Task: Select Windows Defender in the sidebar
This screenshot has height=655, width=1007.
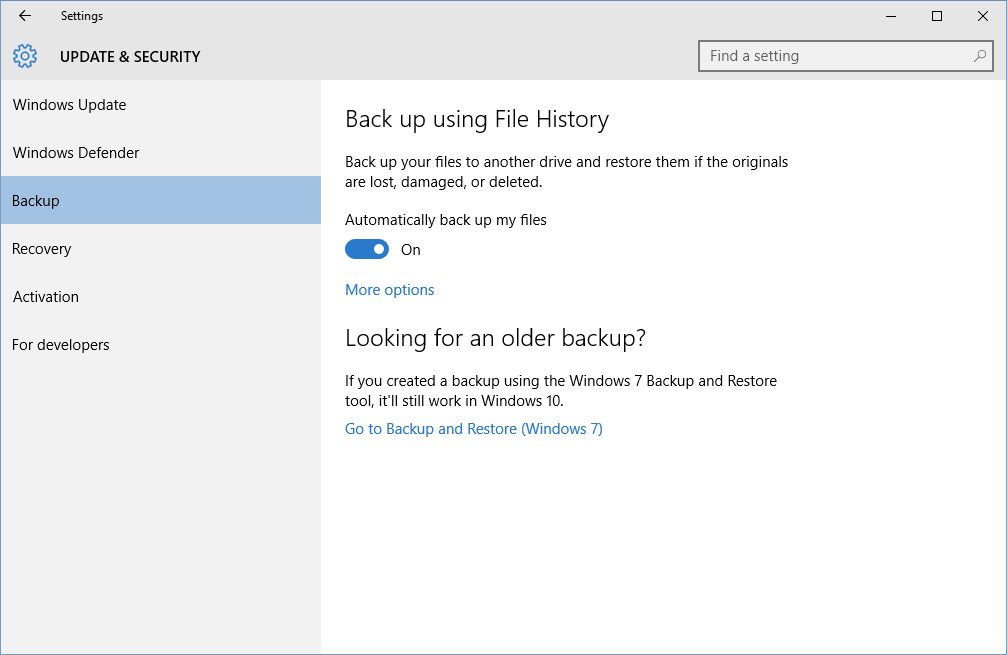Action: click(161, 153)
